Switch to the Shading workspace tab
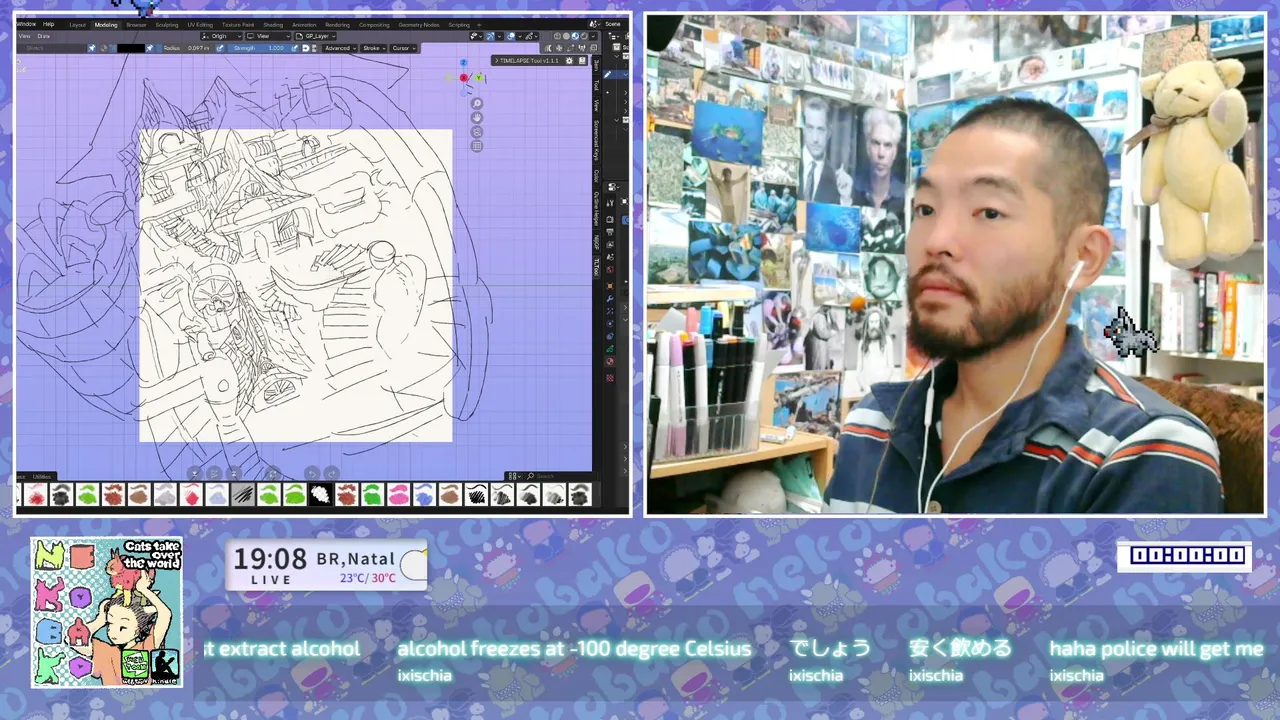This screenshot has width=1280, height=720. (x=273, y=25)
